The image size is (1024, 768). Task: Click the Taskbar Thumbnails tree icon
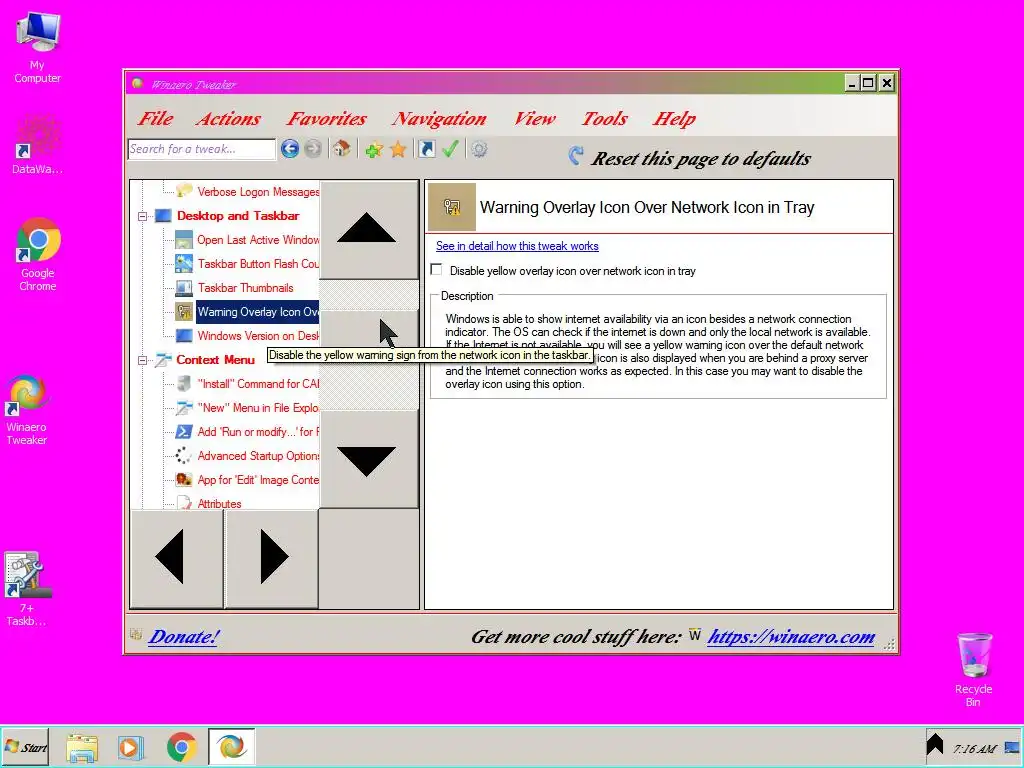(x=184, y=288)
